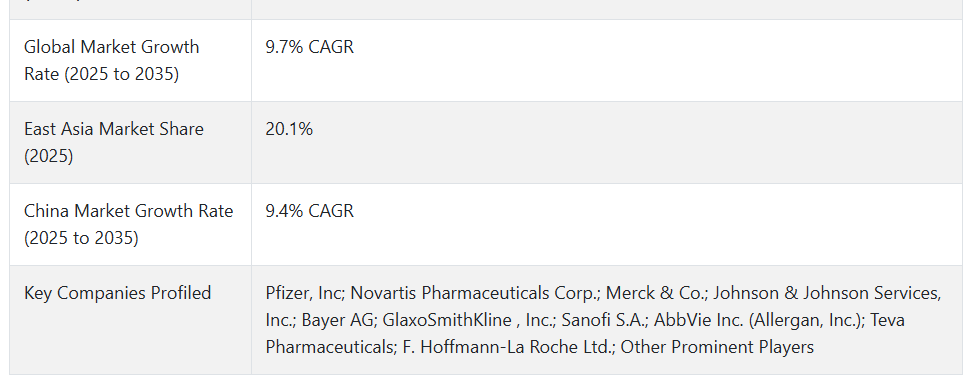Click Novartis Pharmaceuticals Corp. in the list
969x382 pixels.
tap(475, 293)
